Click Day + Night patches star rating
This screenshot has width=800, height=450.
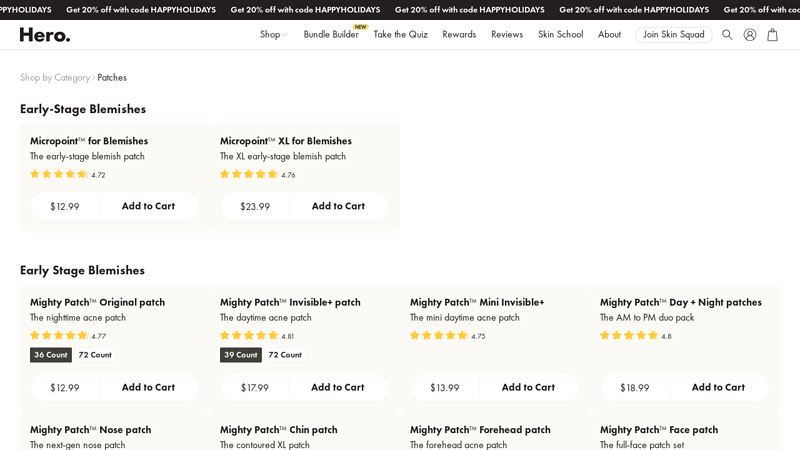coord(629,336)
